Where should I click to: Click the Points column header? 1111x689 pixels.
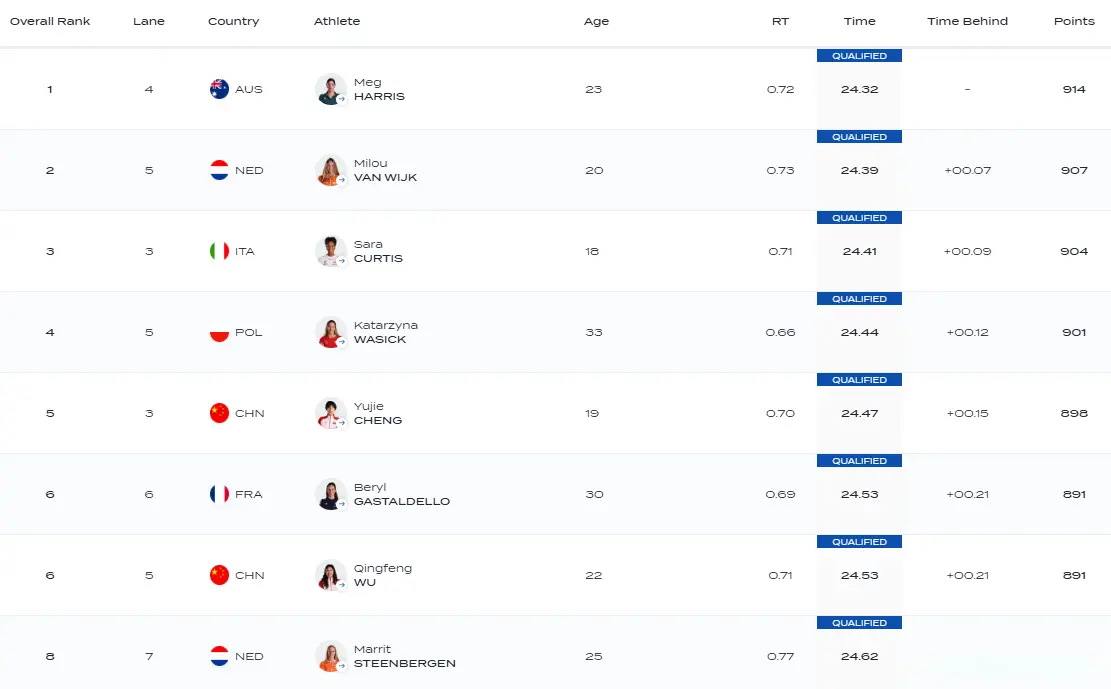click(x=1074, y=21)
